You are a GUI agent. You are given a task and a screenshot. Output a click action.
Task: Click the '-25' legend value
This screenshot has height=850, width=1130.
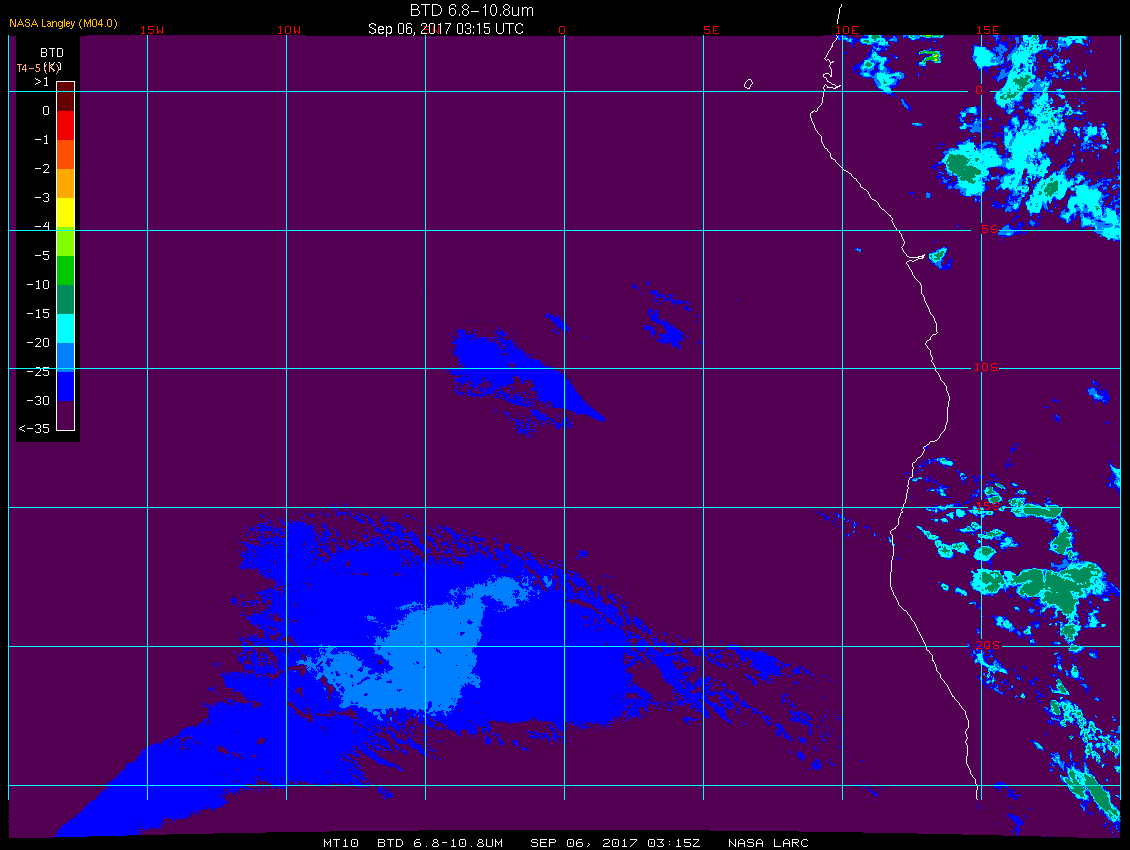38,371
